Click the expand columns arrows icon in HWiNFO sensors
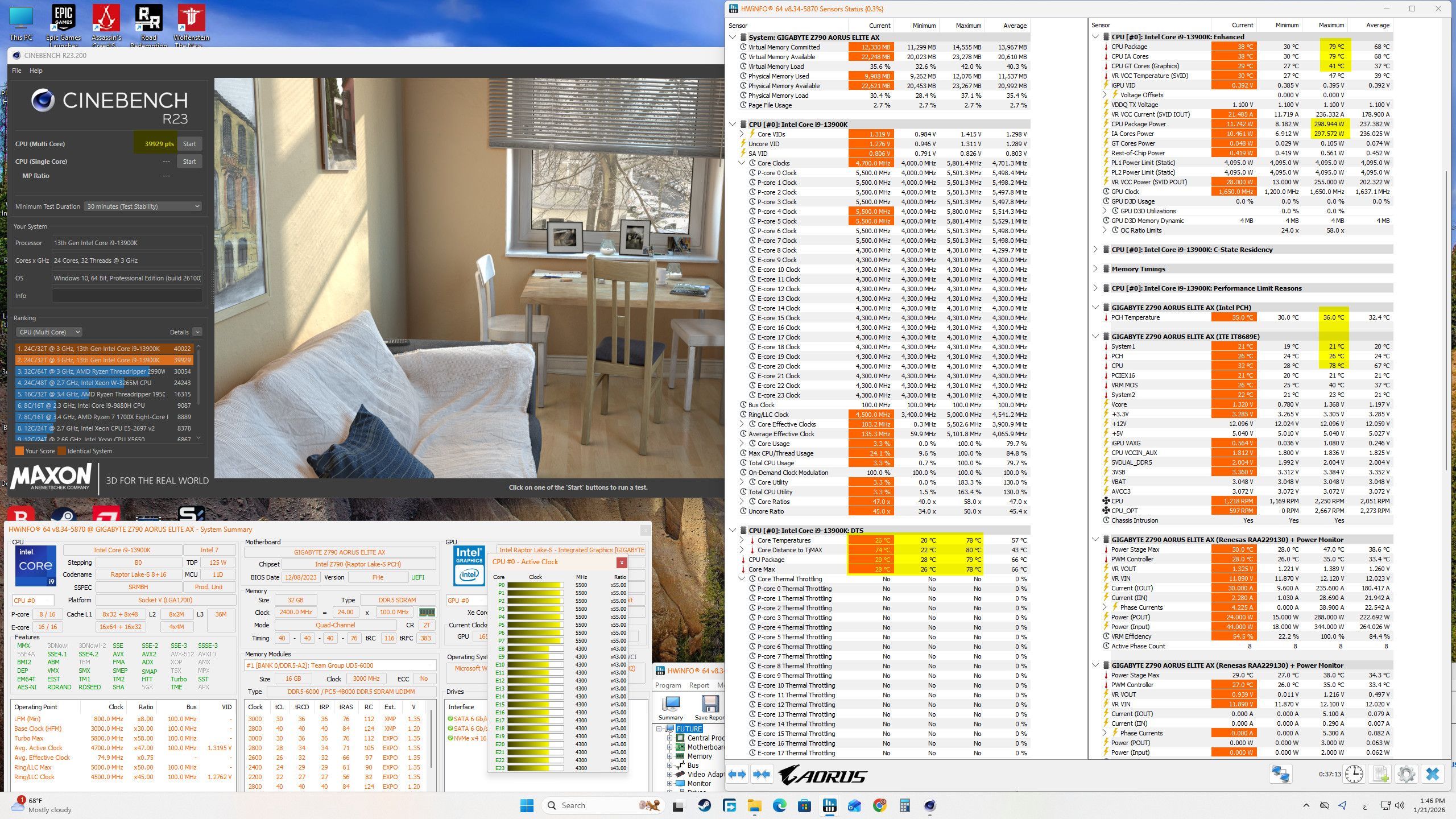Image resolution: width=1456 pixels, height=819 pixels. click(737, 774)
